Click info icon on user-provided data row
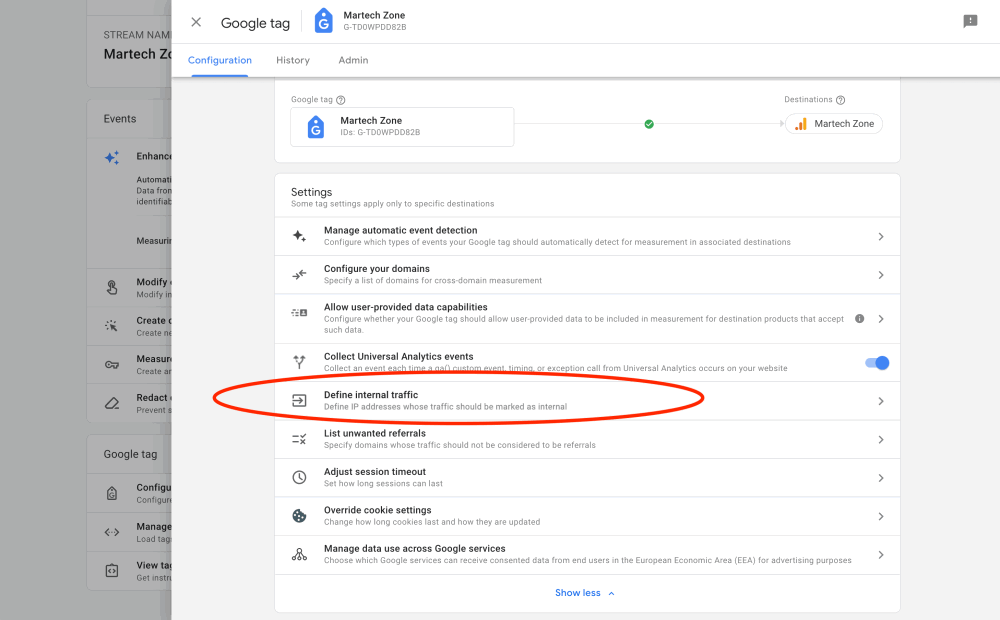 point(860,318)
